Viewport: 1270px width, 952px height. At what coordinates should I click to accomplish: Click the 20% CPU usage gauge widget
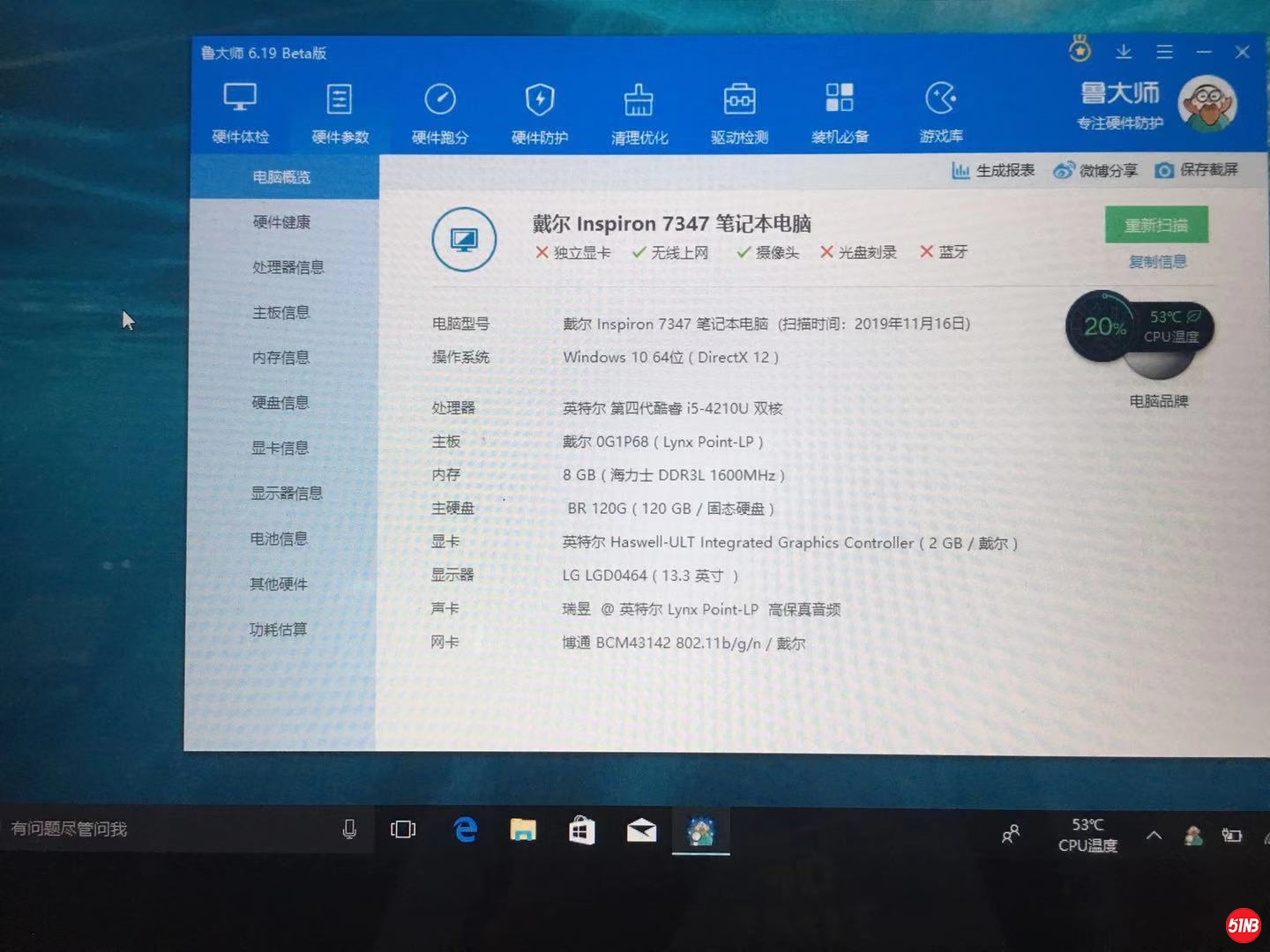click(1104, 327)
